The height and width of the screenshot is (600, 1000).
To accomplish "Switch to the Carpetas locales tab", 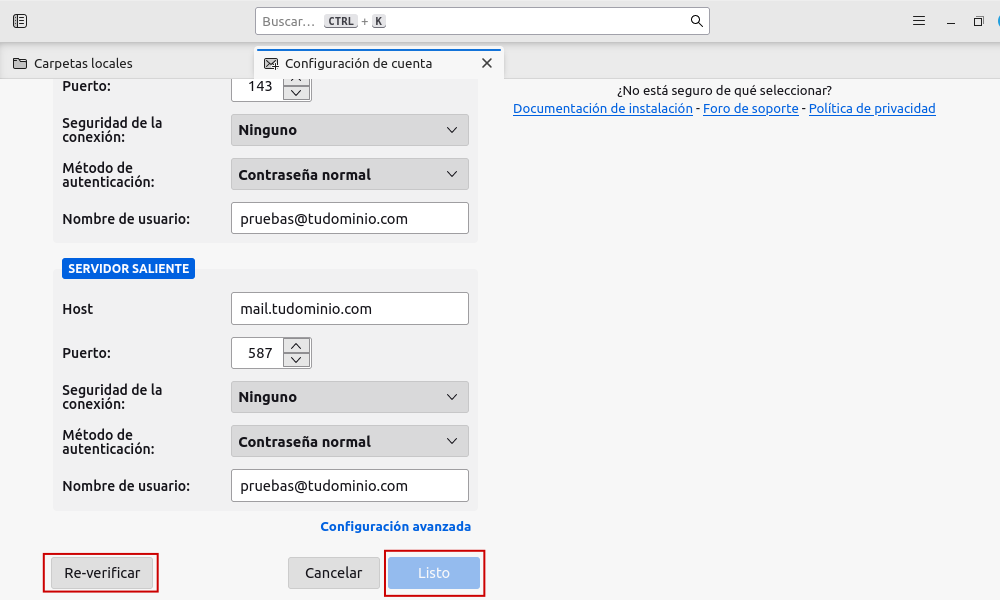I will tap(83, 63).
